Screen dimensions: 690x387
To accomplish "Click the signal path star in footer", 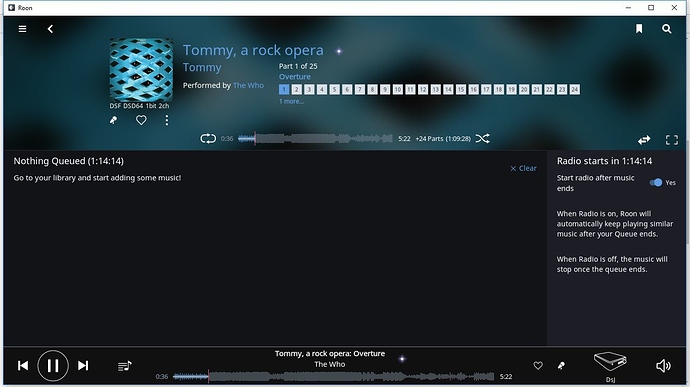I will tap(402, 359).
